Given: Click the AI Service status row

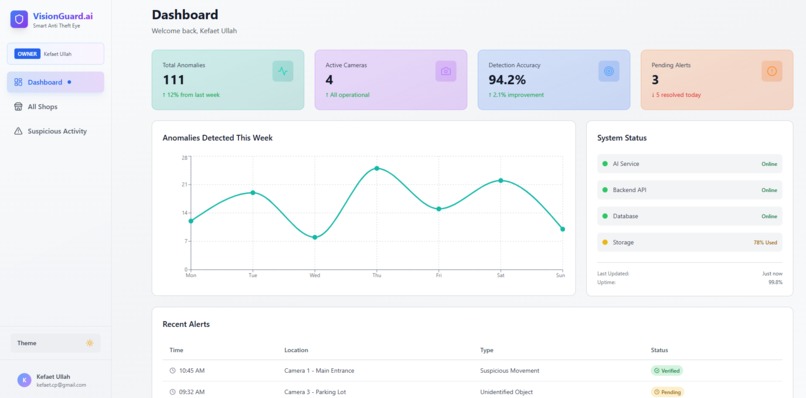Looking at the screenshot, I should point(689,164).
